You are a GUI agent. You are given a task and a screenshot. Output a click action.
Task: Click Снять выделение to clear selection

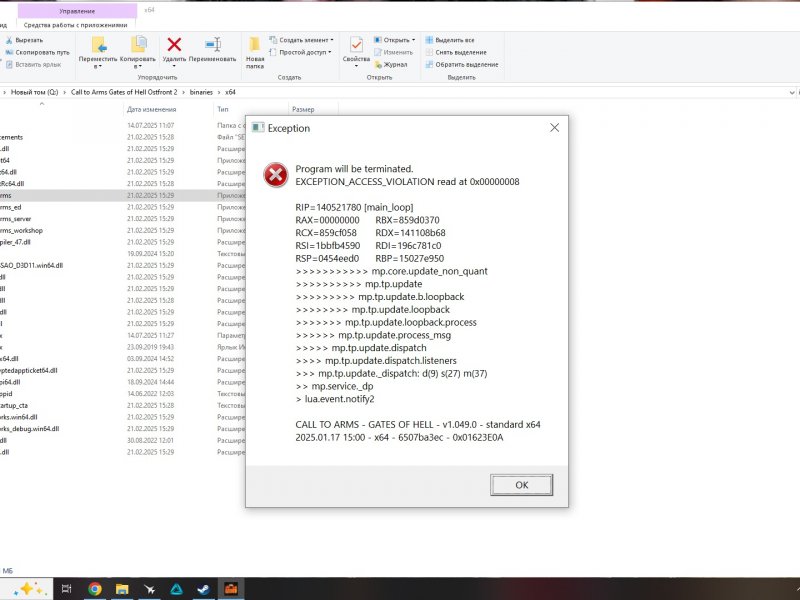[456, 52]
